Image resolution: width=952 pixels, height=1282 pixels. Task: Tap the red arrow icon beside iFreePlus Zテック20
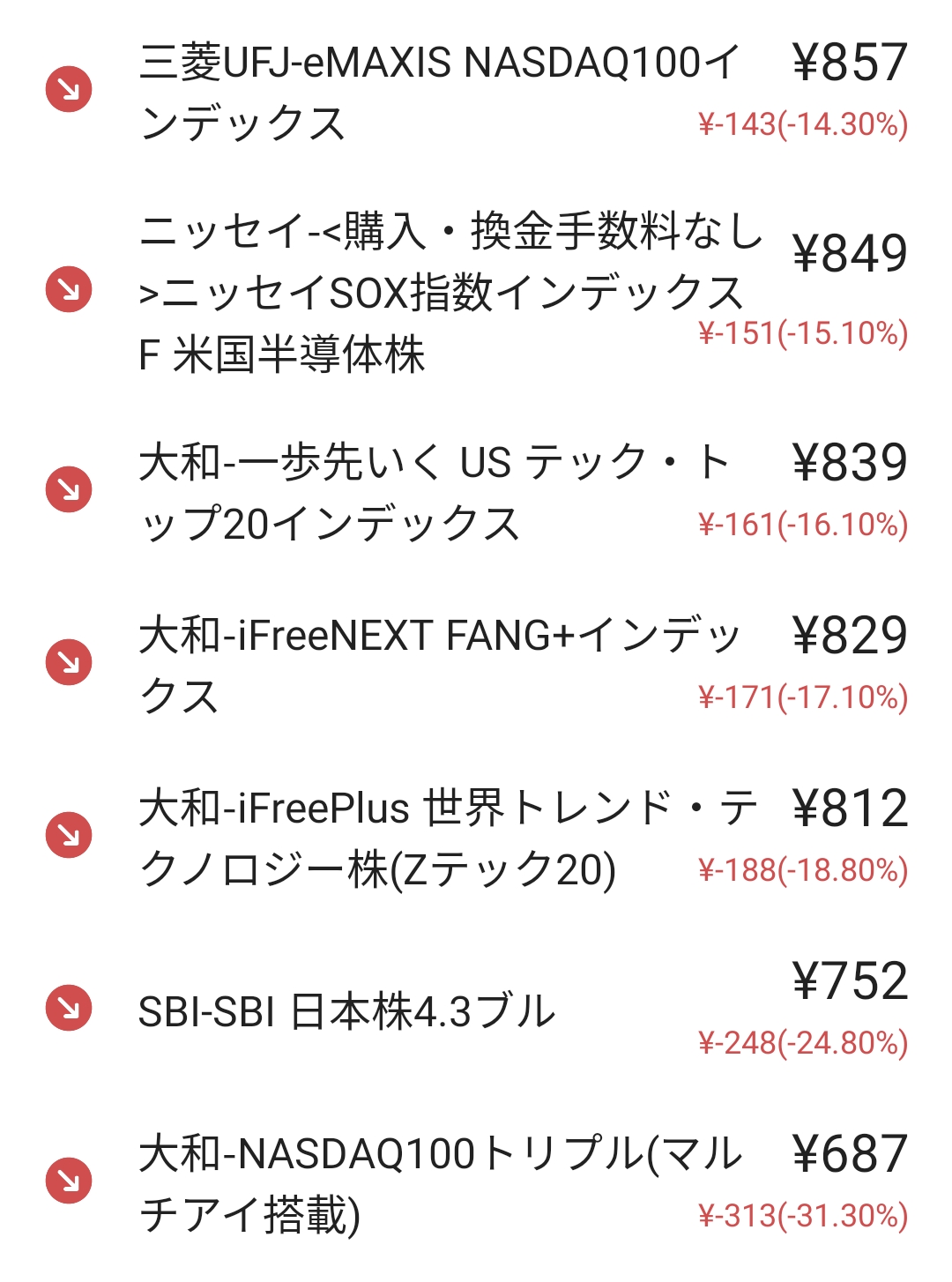pyautogui.click(x=69, y=835)
